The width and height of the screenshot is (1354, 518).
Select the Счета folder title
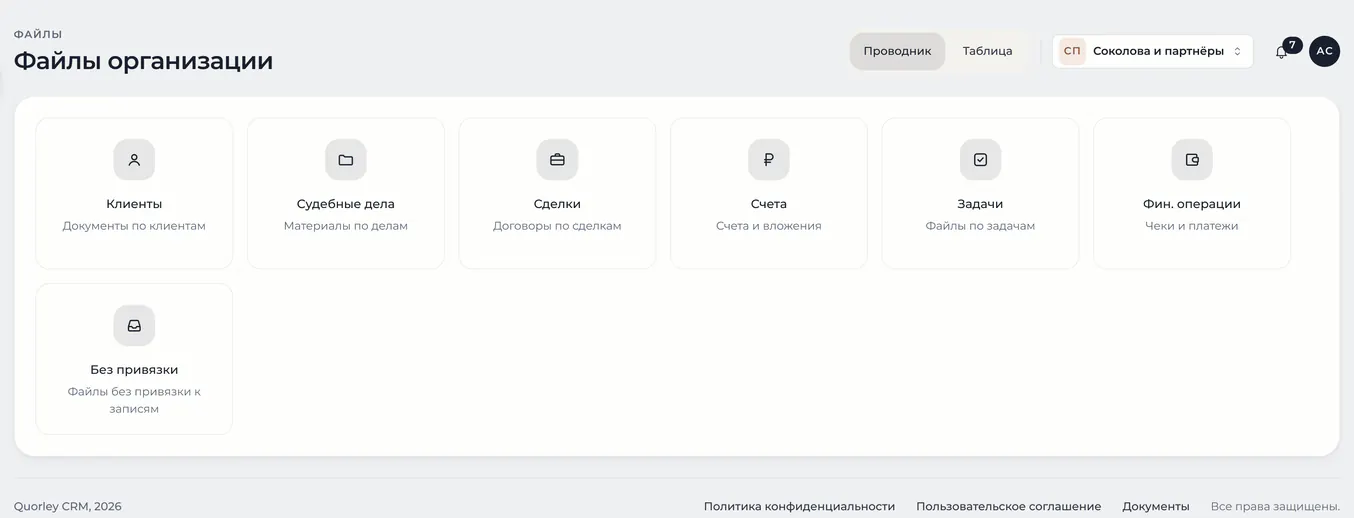[769, 204]
